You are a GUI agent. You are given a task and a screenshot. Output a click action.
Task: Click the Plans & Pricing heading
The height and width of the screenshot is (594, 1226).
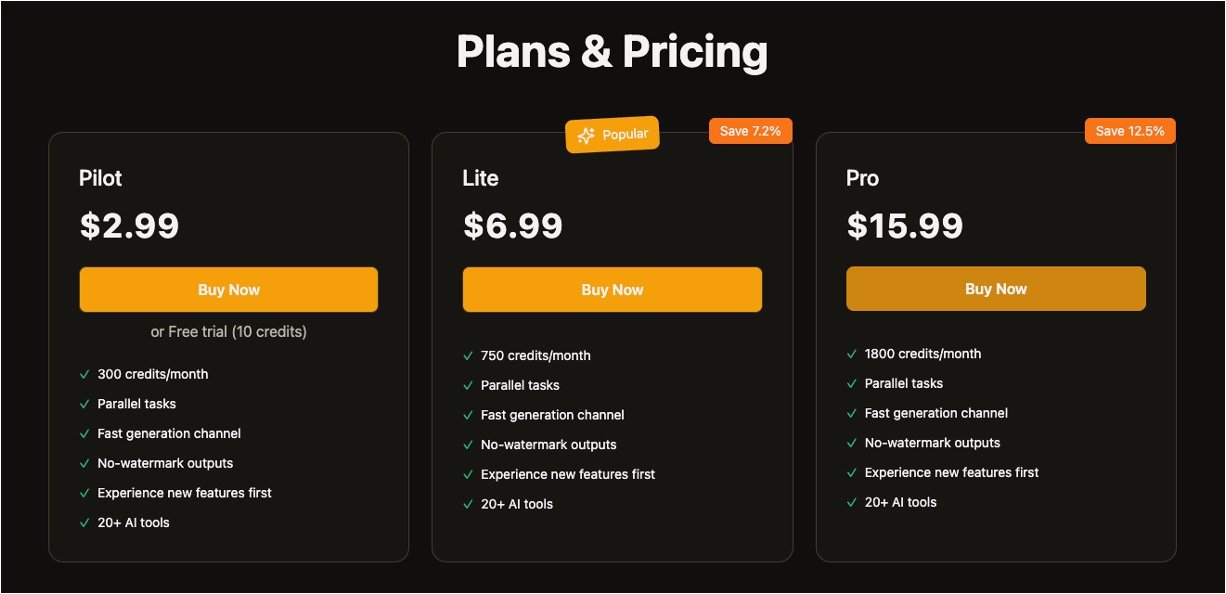click(612, 52)
